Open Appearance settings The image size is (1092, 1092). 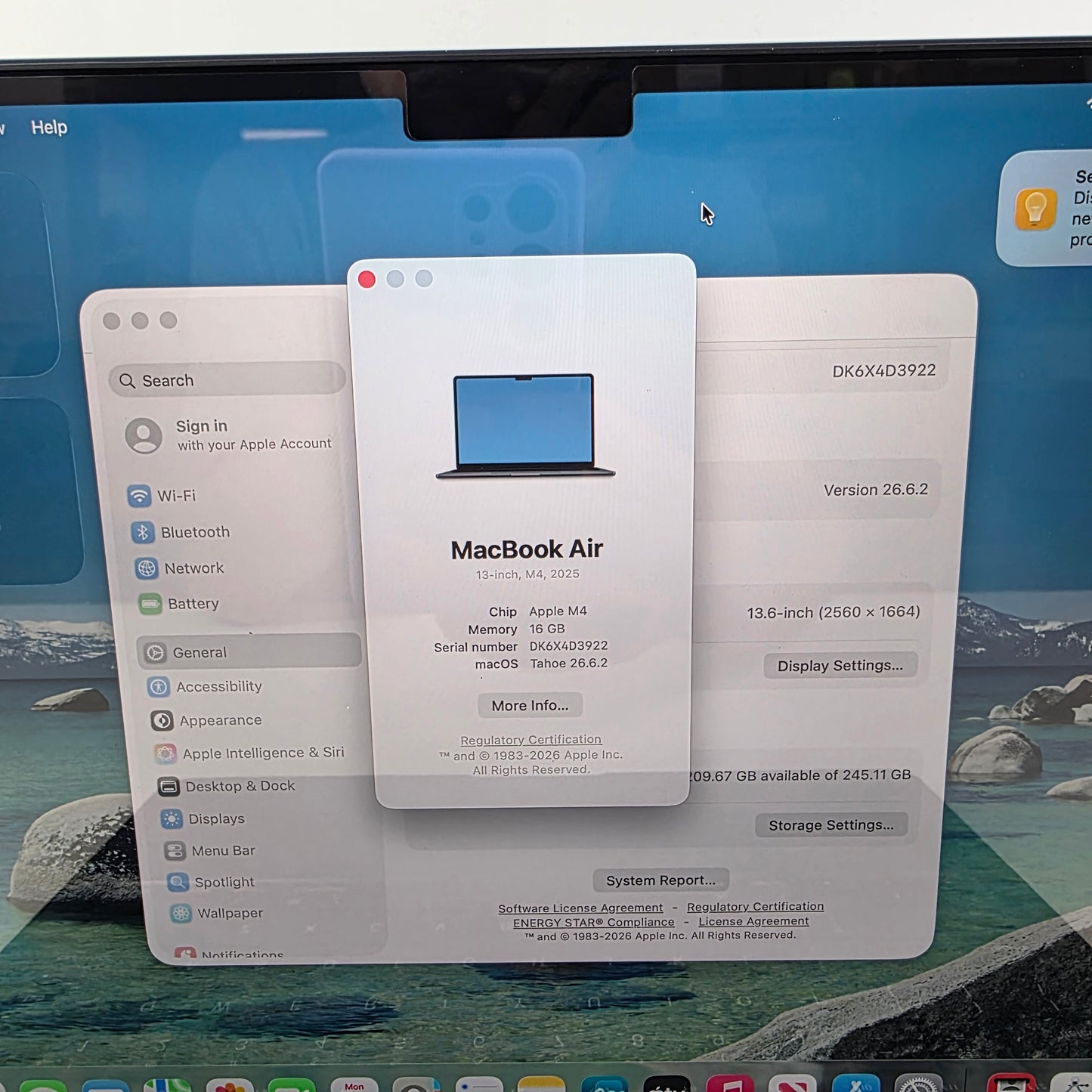click(x=207, y=721)
